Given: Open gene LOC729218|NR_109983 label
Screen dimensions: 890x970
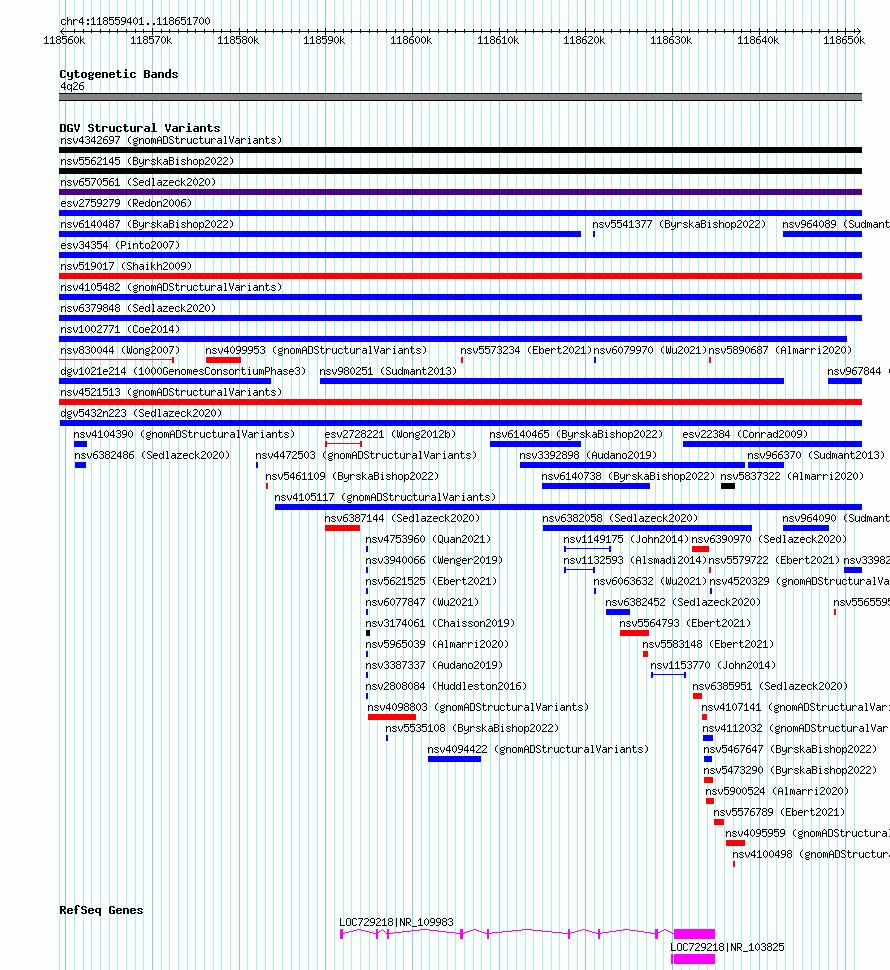Looking at the screenshot, I should coord(396,923).
